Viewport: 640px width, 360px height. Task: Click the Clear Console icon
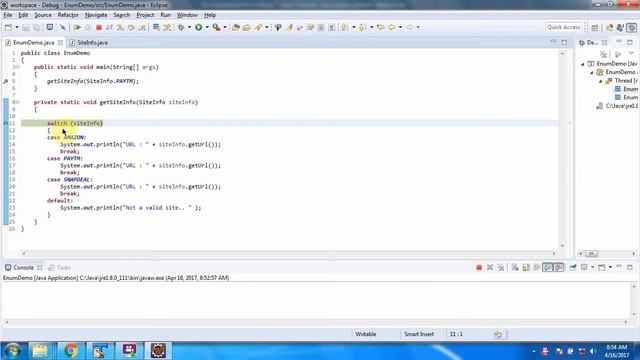515,267
